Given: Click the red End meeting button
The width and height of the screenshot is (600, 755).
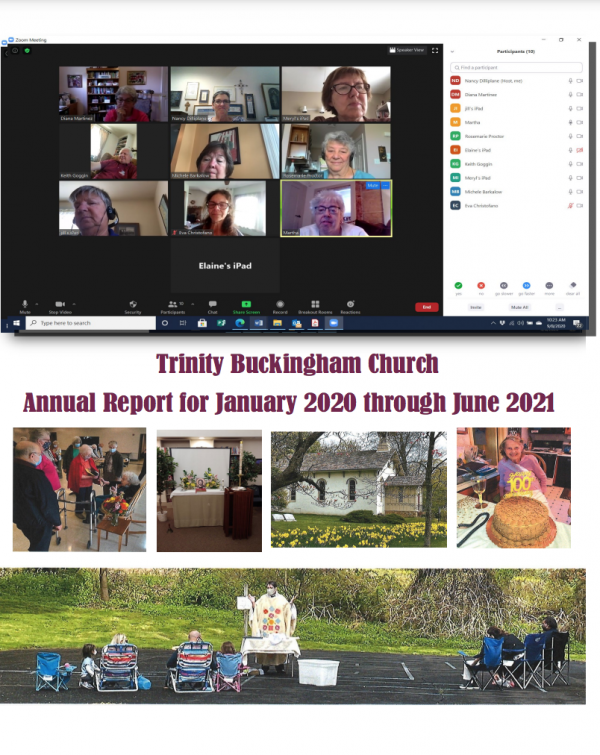Looking at the screenshot, I should (x=427, y=307).
